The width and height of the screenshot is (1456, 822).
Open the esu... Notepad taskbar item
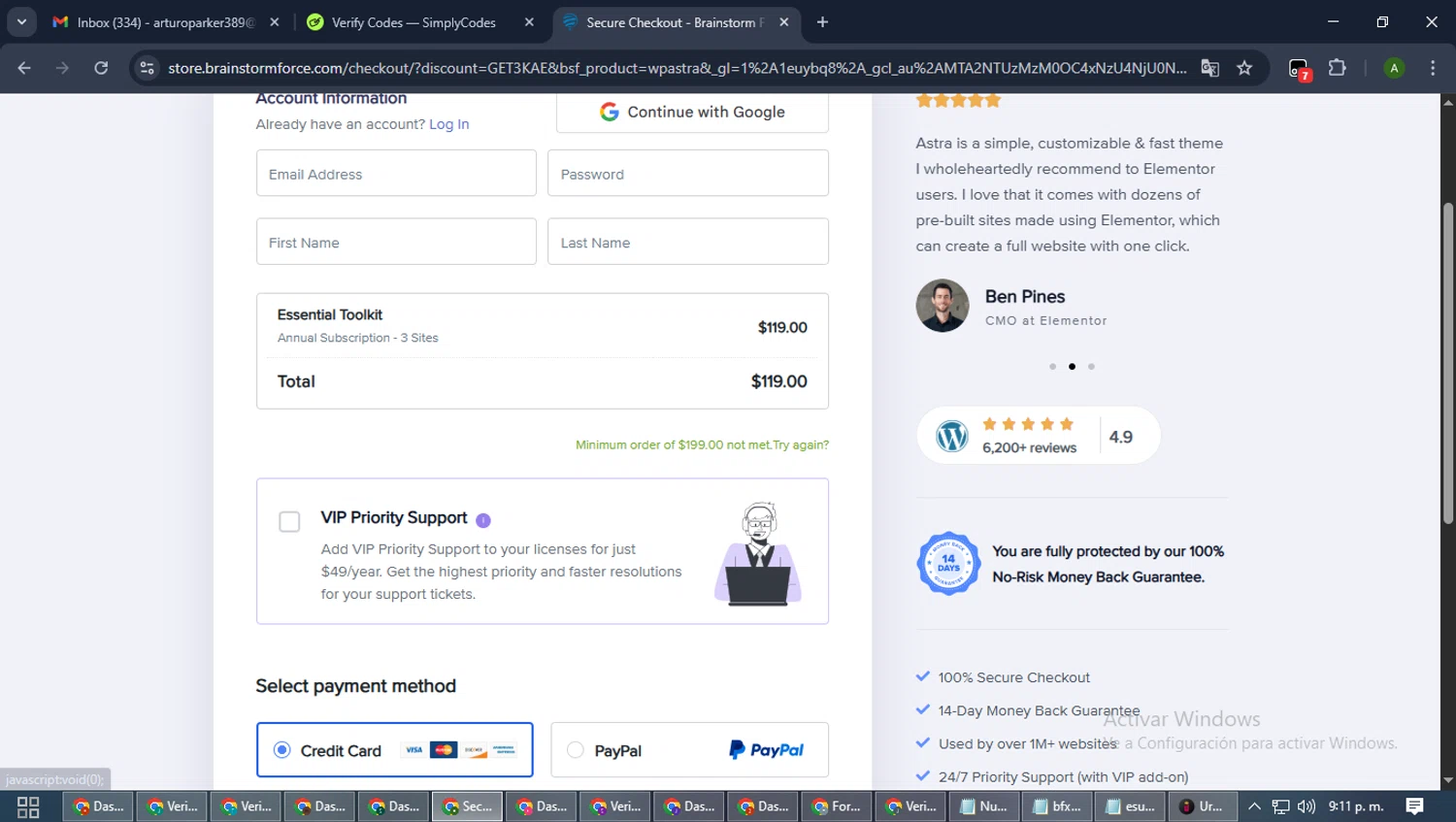1131,806
